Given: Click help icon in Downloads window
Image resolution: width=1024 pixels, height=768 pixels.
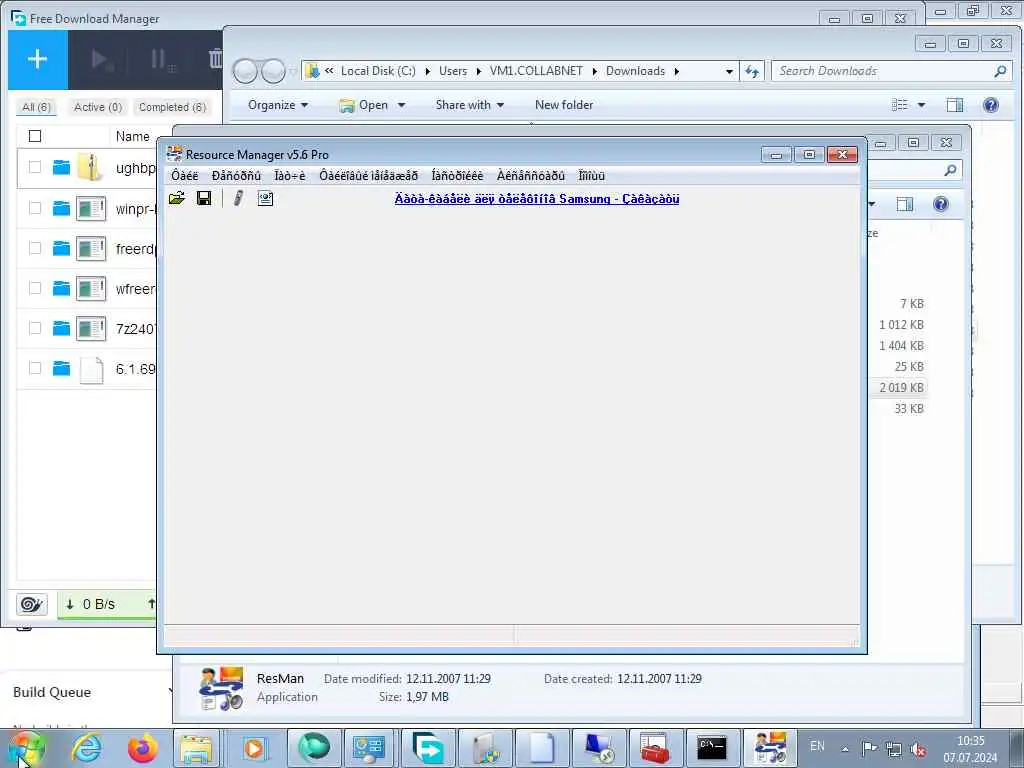Looking at the screenshot, I should click(991, 105).
